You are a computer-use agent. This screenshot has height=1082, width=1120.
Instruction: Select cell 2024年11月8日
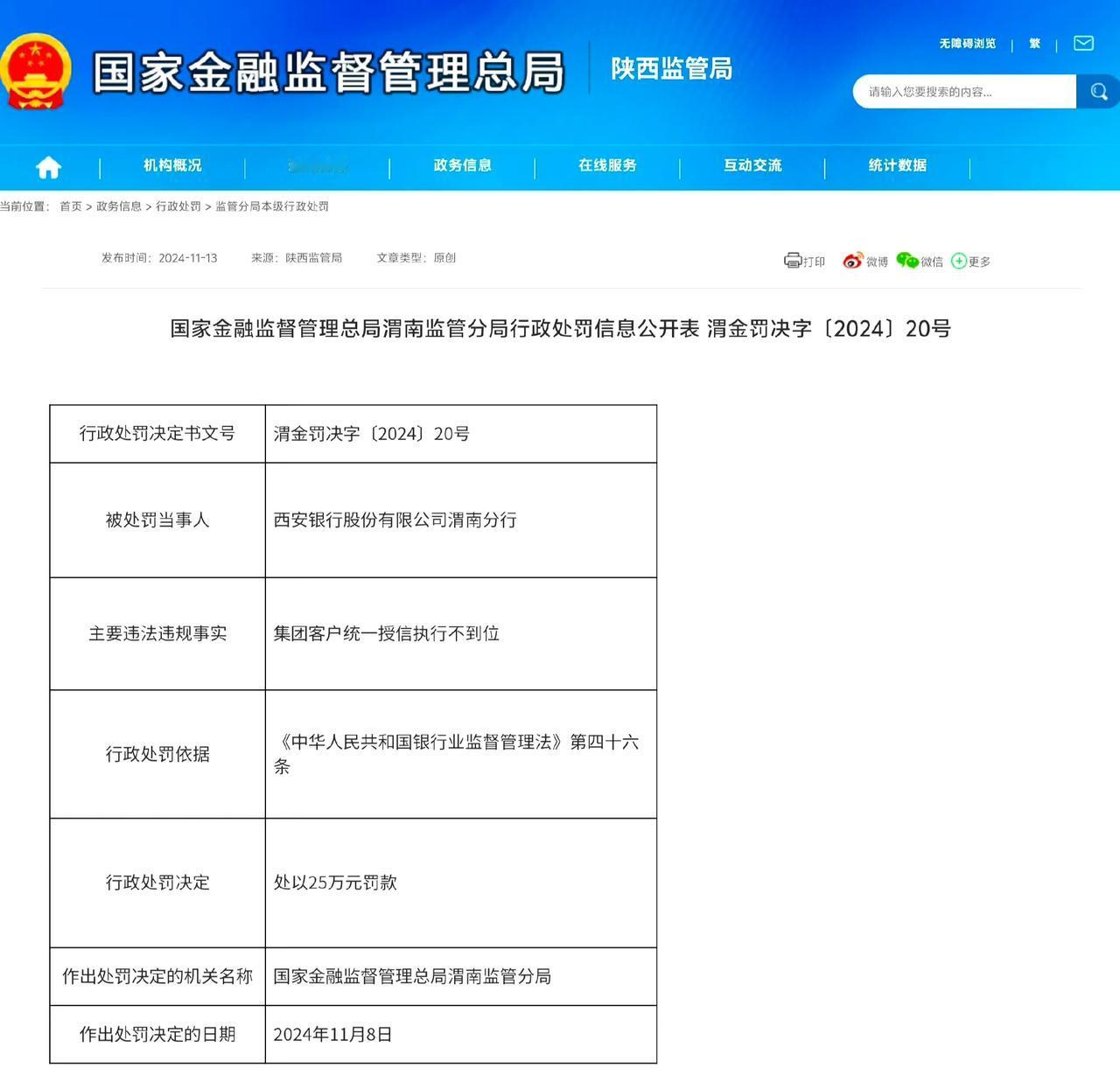coord(461,1034)
